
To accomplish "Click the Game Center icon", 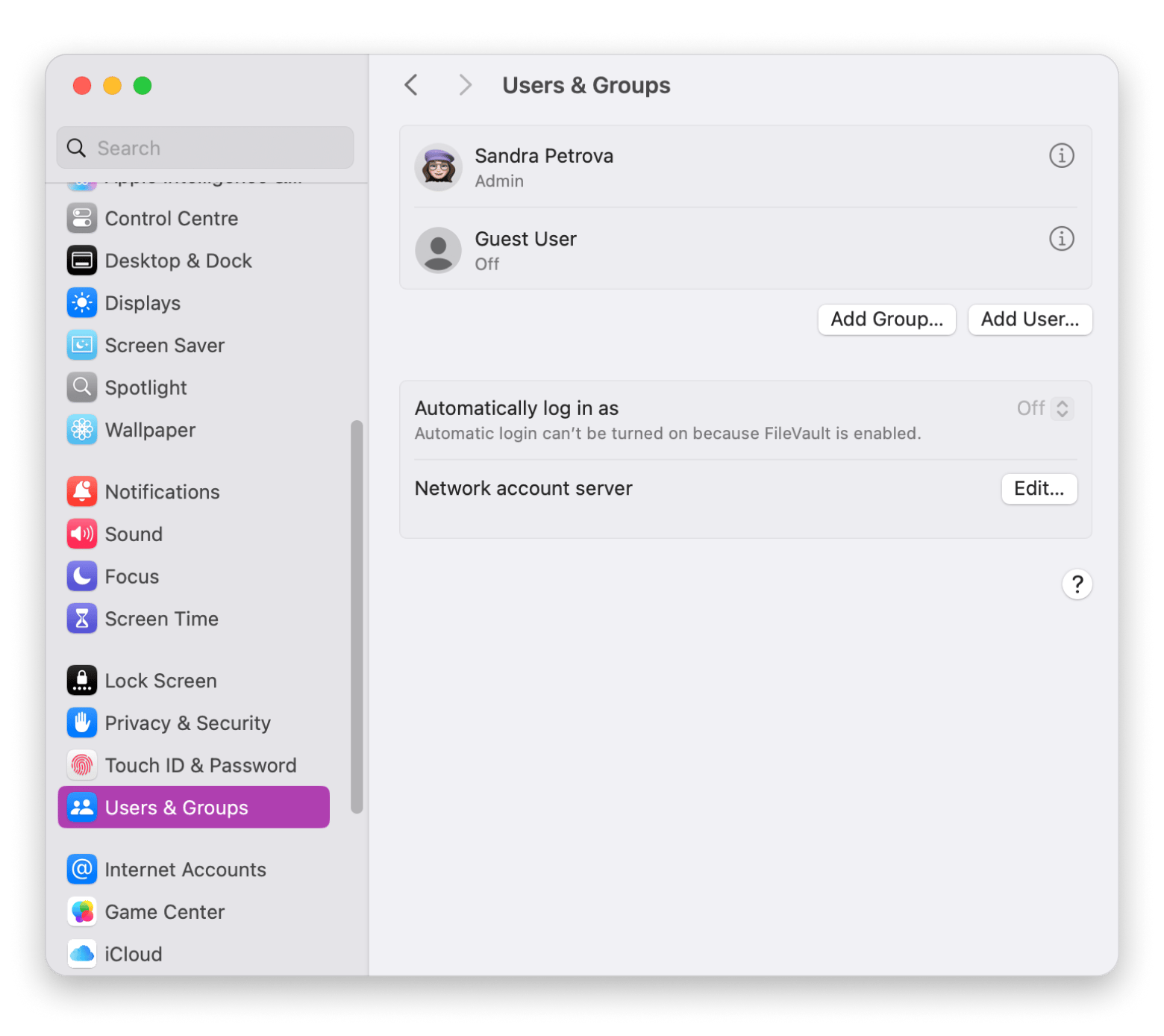I will point(82,912).
